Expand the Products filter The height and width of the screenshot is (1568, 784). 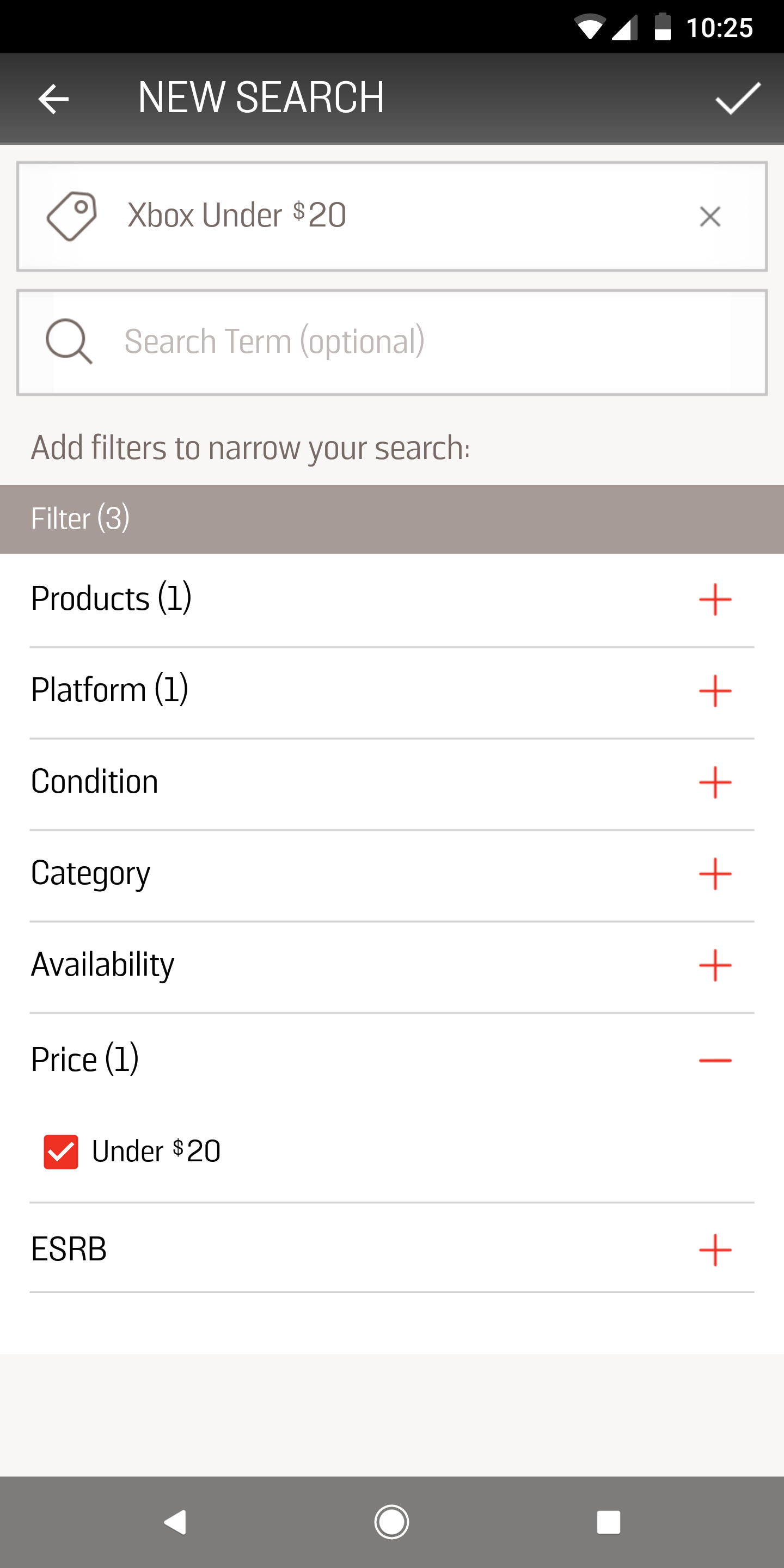tap(715, 599)
